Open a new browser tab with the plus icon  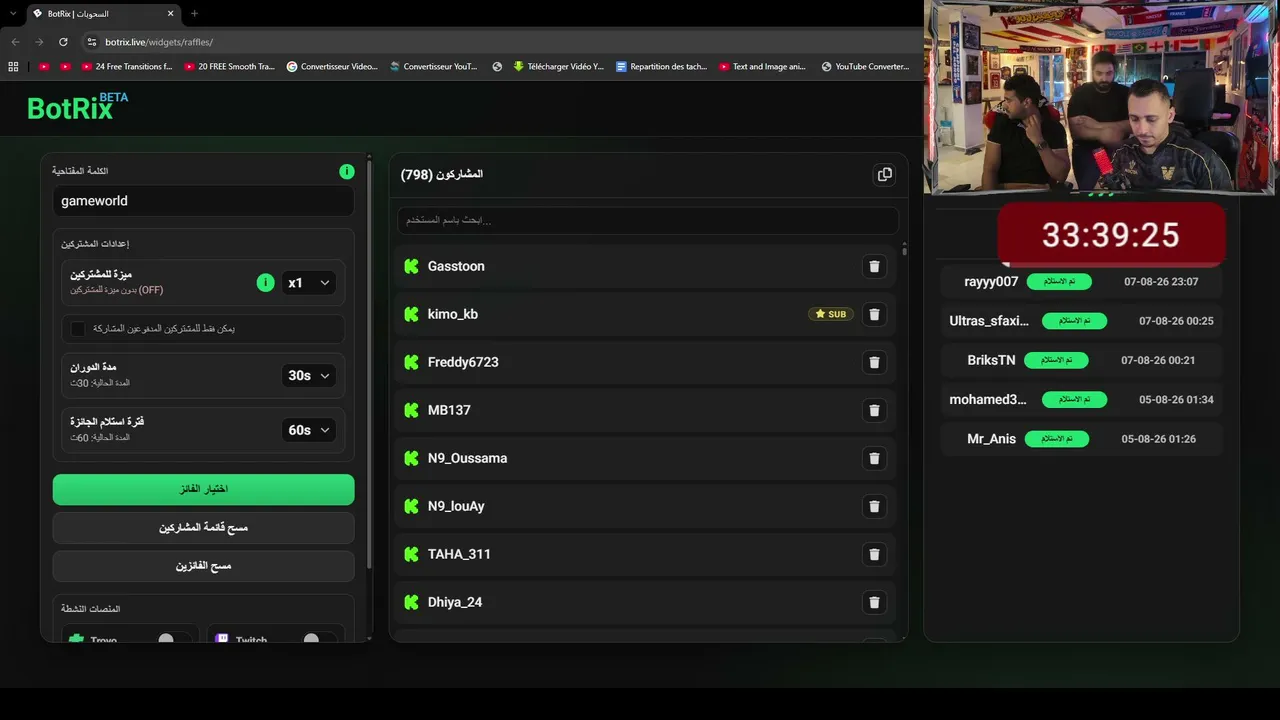pyautogui.click(x=194, y=14)
